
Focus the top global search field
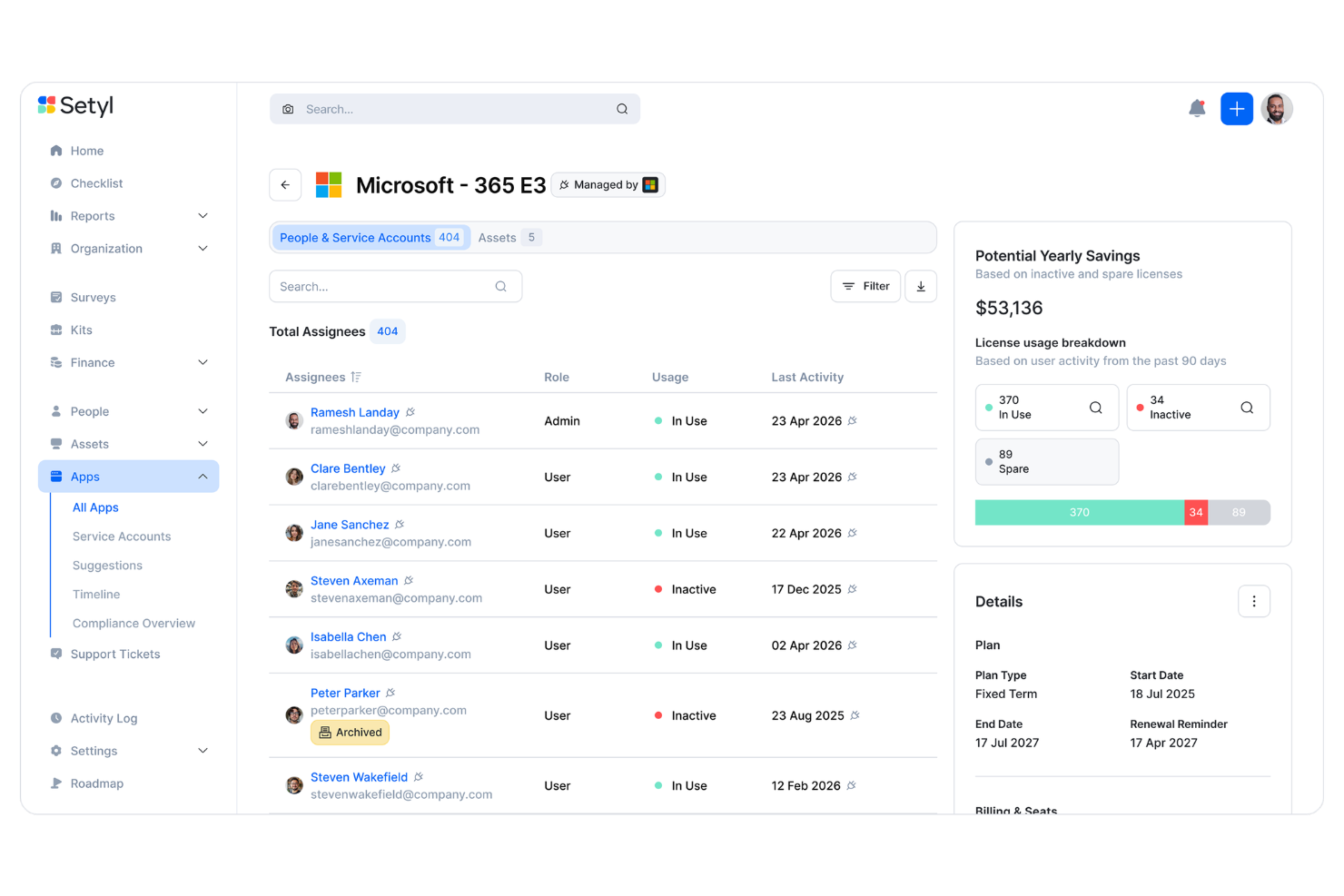pos(455,109)
